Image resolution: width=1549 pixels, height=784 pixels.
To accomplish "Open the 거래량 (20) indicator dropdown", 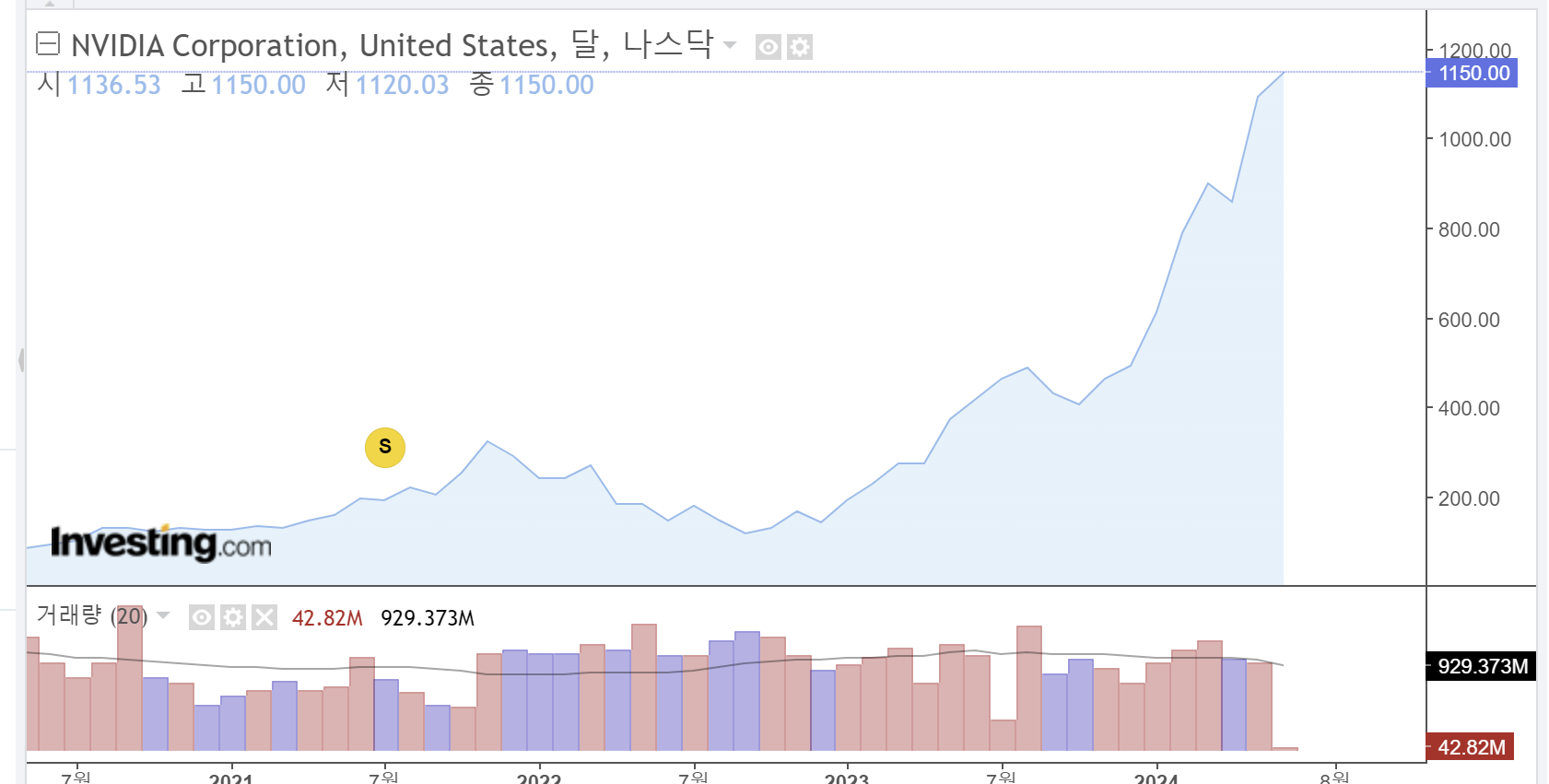I will coord(163,617).
